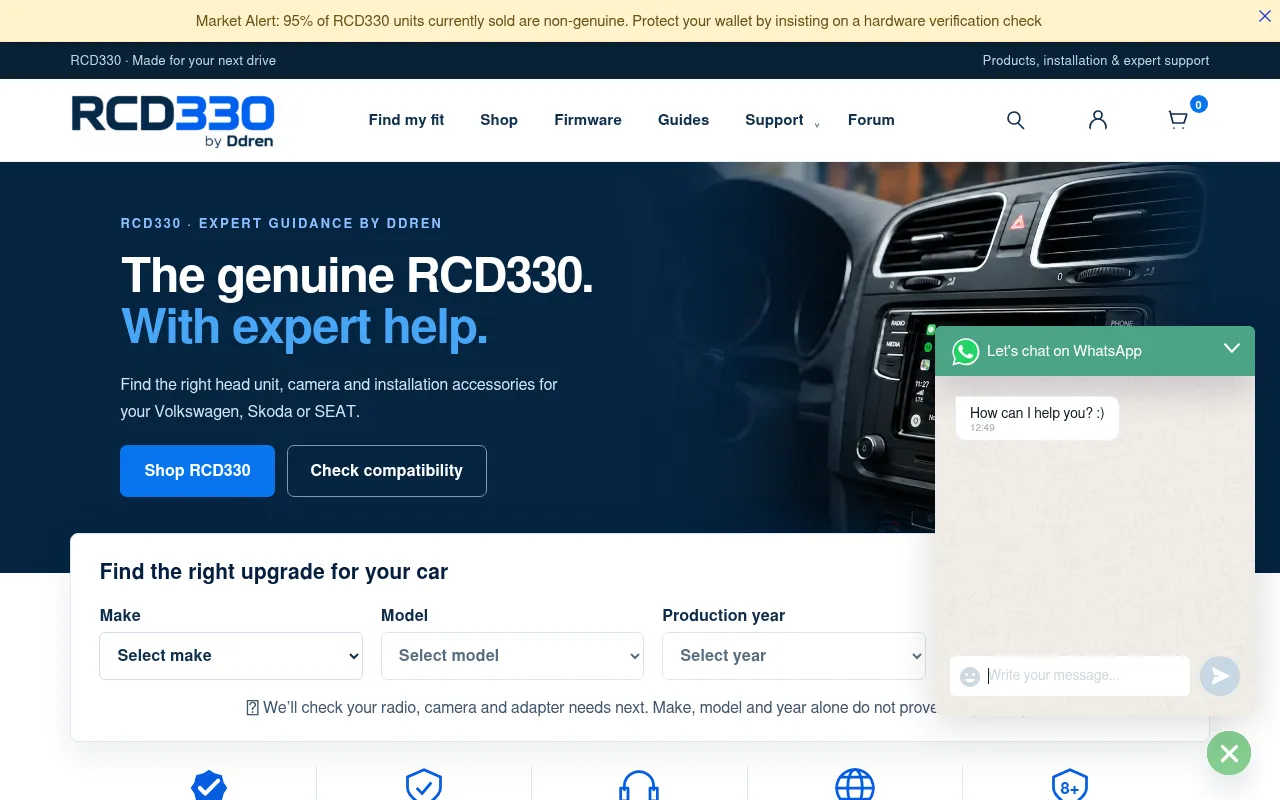This screenshot has height=800, width=1280.
Task: Click the Shop RCD330 button
Action: point(197,471)
